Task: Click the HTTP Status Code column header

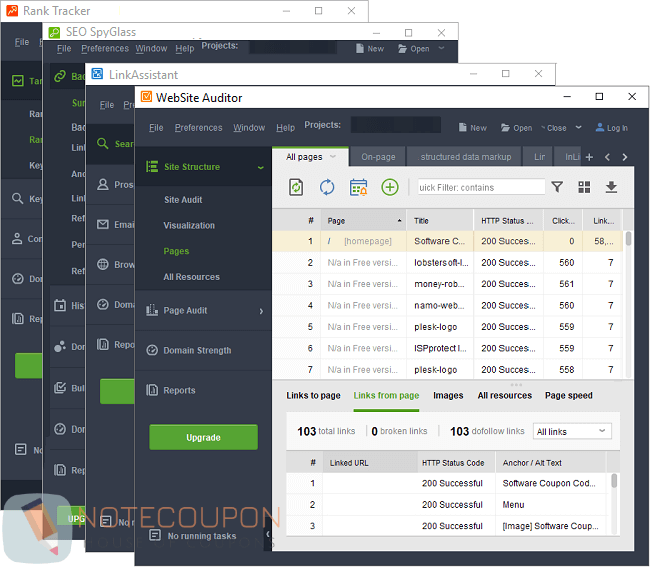Action: click(x=456, y=463)
